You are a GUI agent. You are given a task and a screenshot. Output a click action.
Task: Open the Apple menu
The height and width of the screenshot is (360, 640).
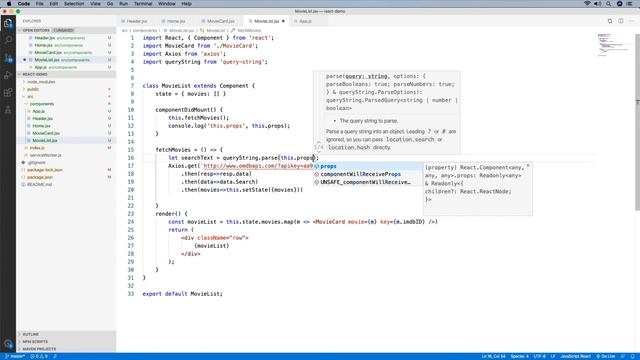9,4
